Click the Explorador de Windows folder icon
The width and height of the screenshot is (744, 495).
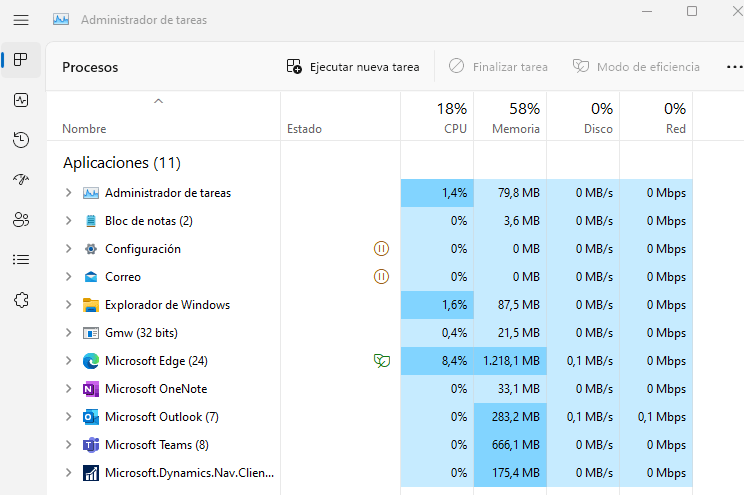(91, 305)
